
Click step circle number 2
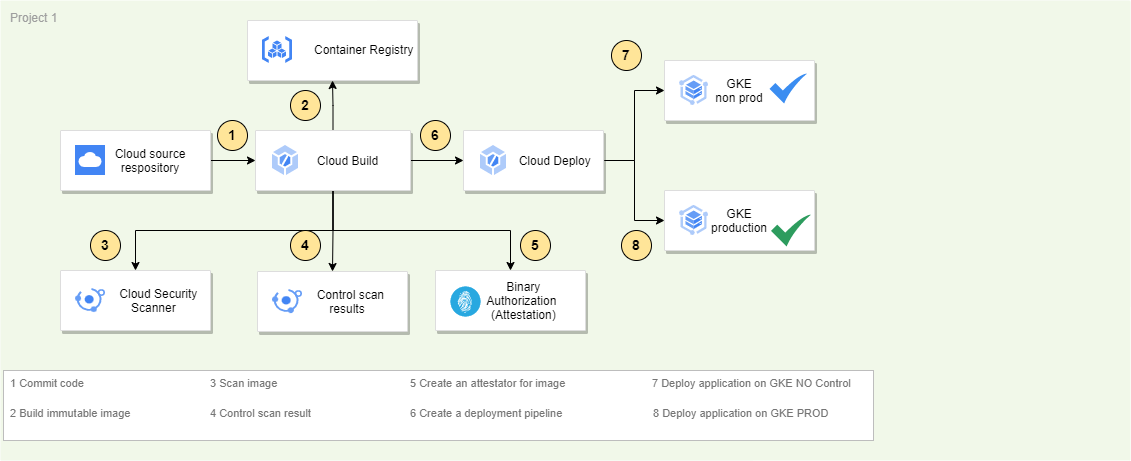pyautogui.click(x=305, y=104)
